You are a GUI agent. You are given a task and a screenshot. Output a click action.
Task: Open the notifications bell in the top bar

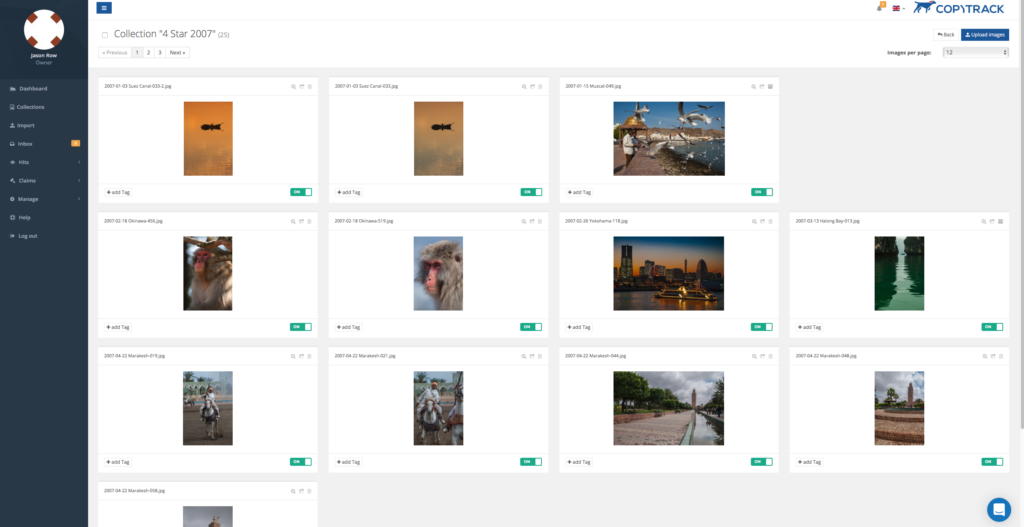click(880, 8)
